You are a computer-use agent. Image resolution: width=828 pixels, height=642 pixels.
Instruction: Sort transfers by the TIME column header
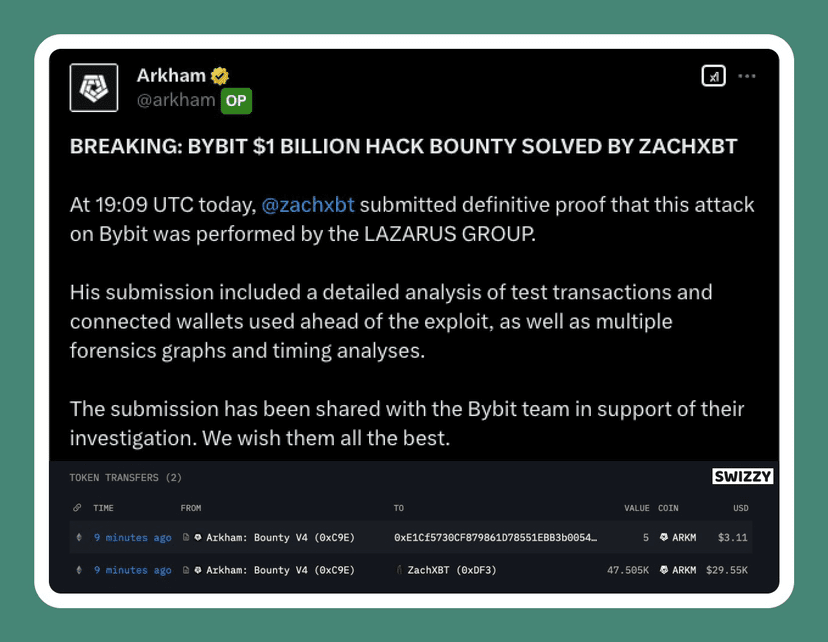[103, 508]
